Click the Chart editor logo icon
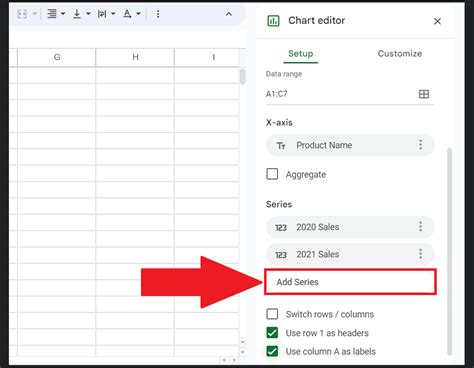474x368 pixels. coord(274,21)
